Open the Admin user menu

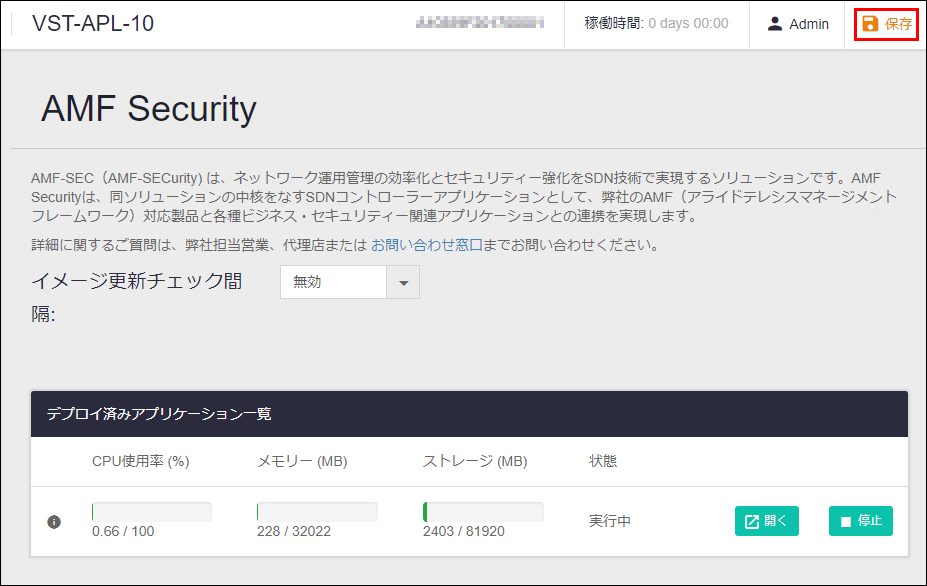[797, 24]
